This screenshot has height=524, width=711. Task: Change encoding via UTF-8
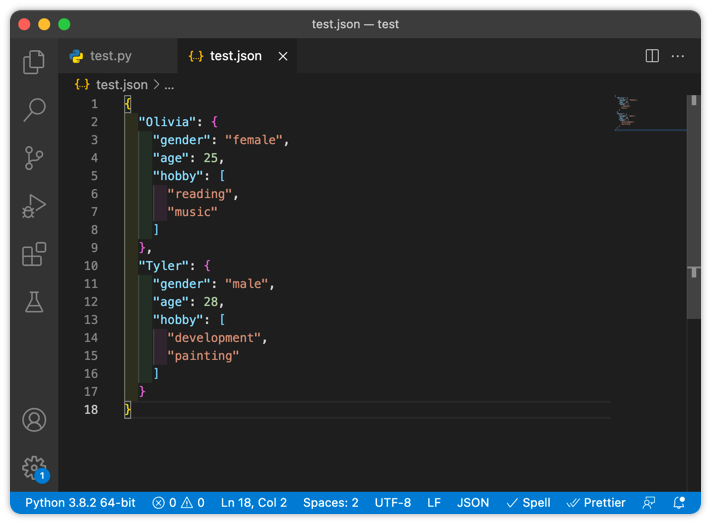coord(393,503)
